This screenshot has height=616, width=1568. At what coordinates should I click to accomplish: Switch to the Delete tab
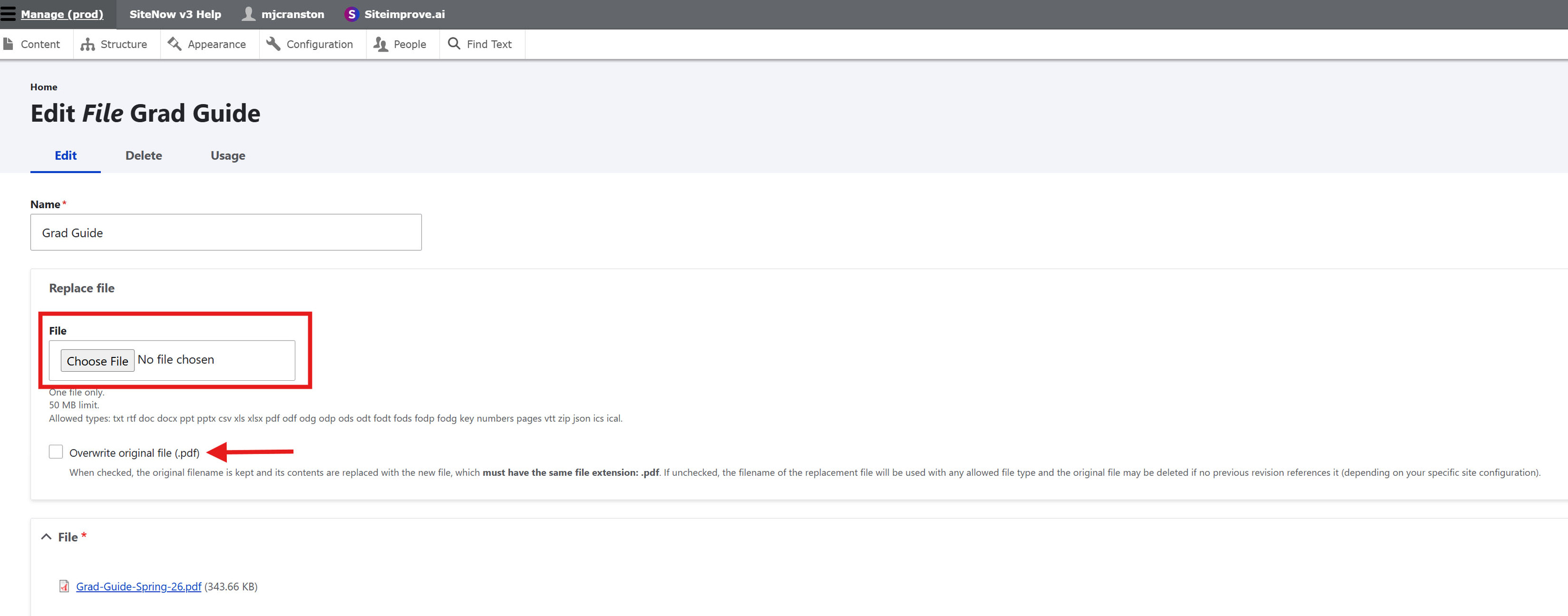coord(143,155)
